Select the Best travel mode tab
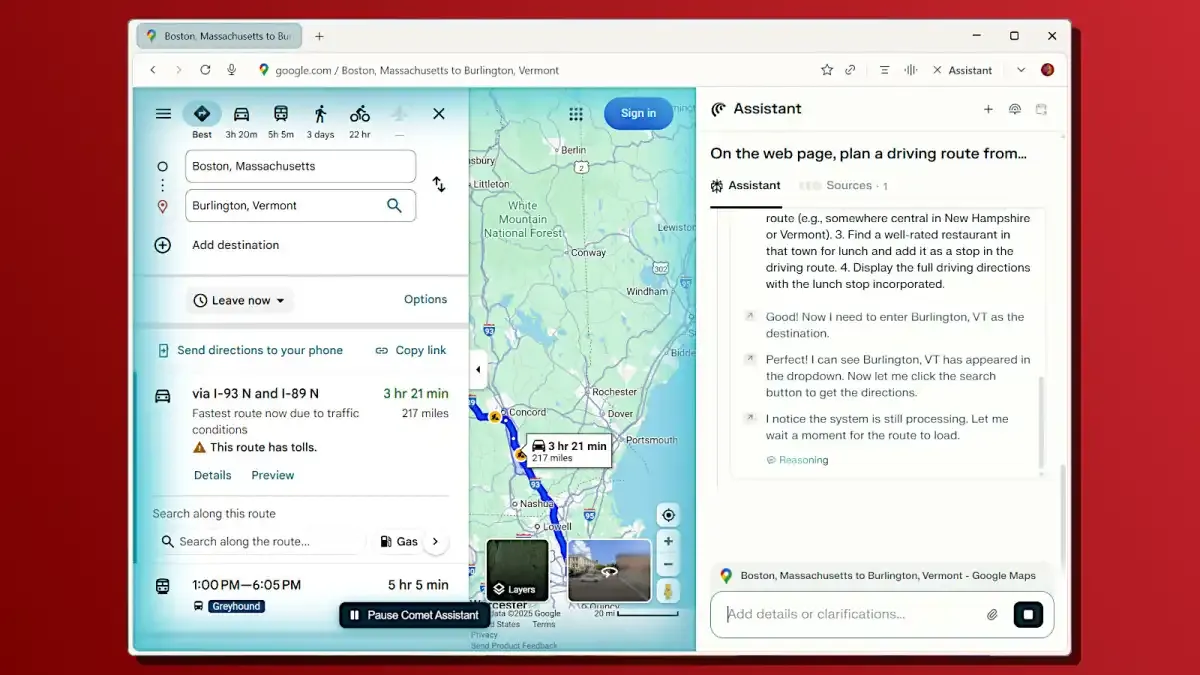This screenshot has width=1200, height=675. click(x=202, y=114)
